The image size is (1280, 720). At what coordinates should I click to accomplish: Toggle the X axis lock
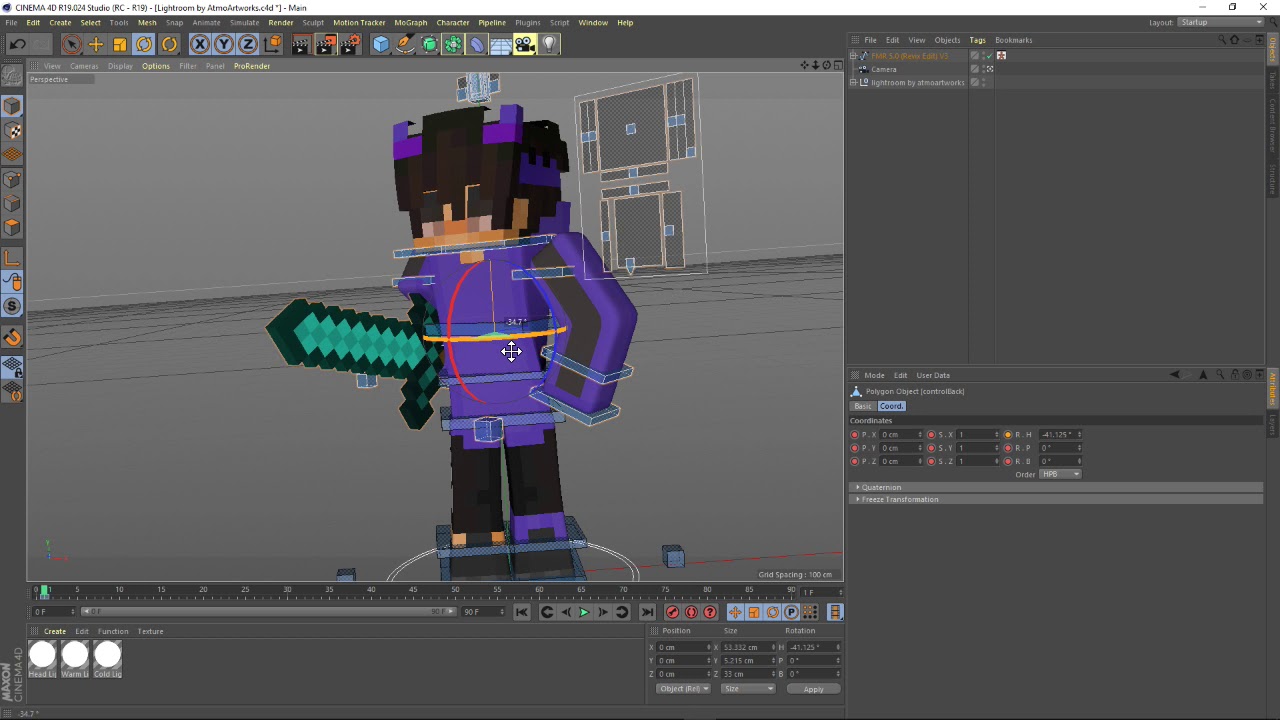tap(199, 44)
